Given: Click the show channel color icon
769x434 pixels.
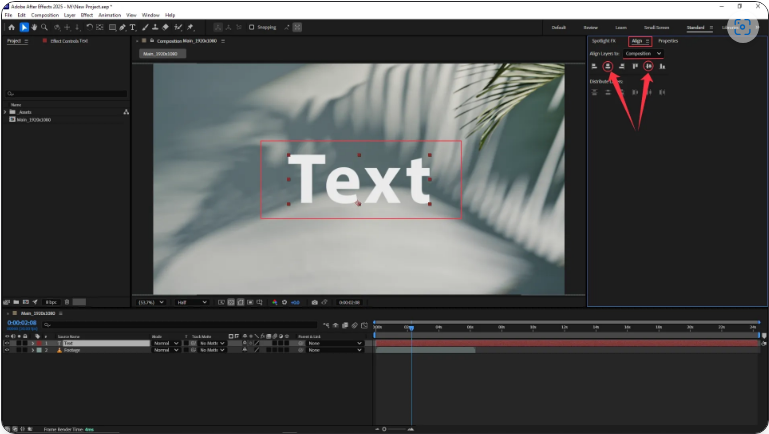Looking at the screenshot, I should click(x=275, y=303).
